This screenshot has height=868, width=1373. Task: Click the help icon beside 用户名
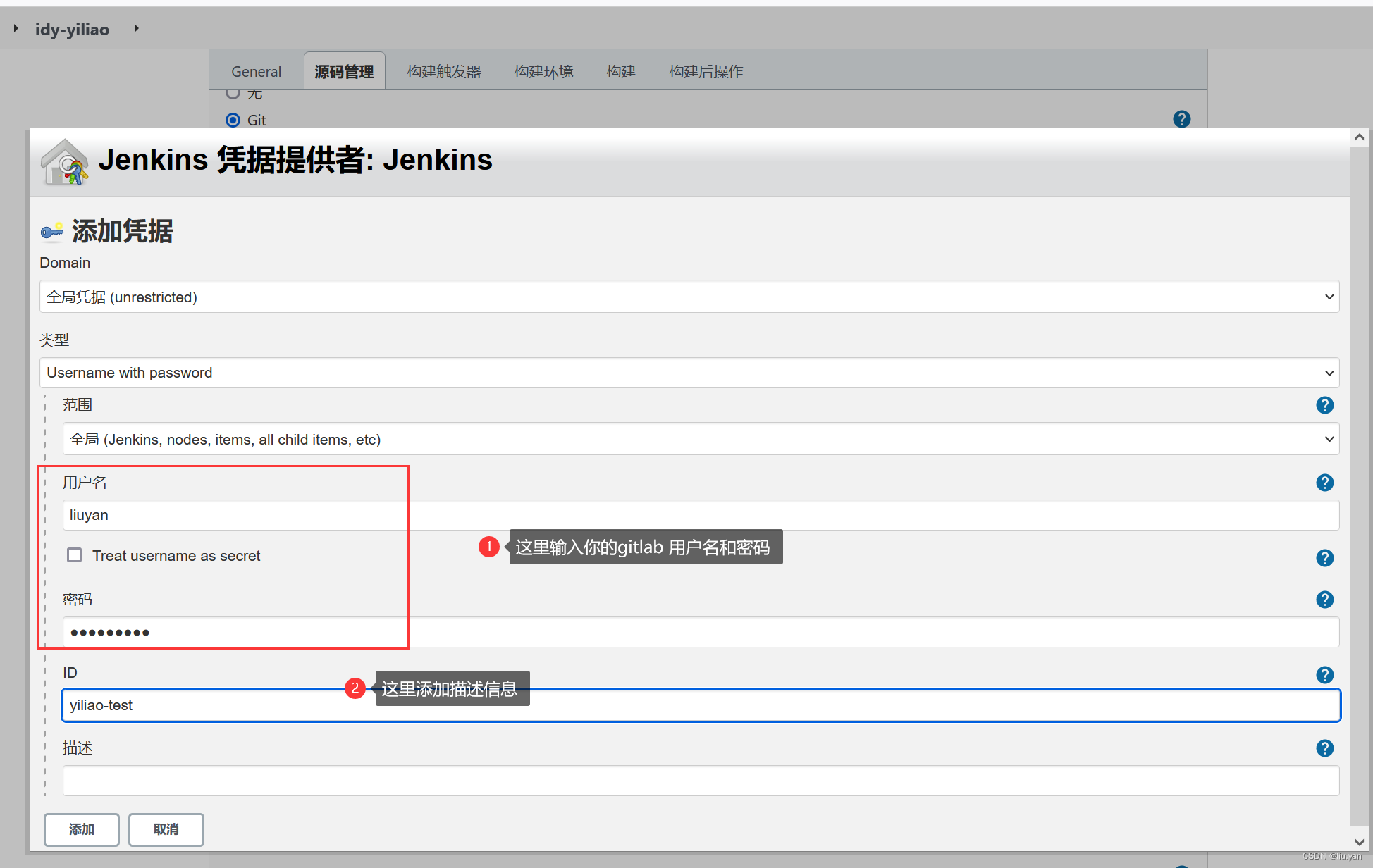pos(1324,483)
